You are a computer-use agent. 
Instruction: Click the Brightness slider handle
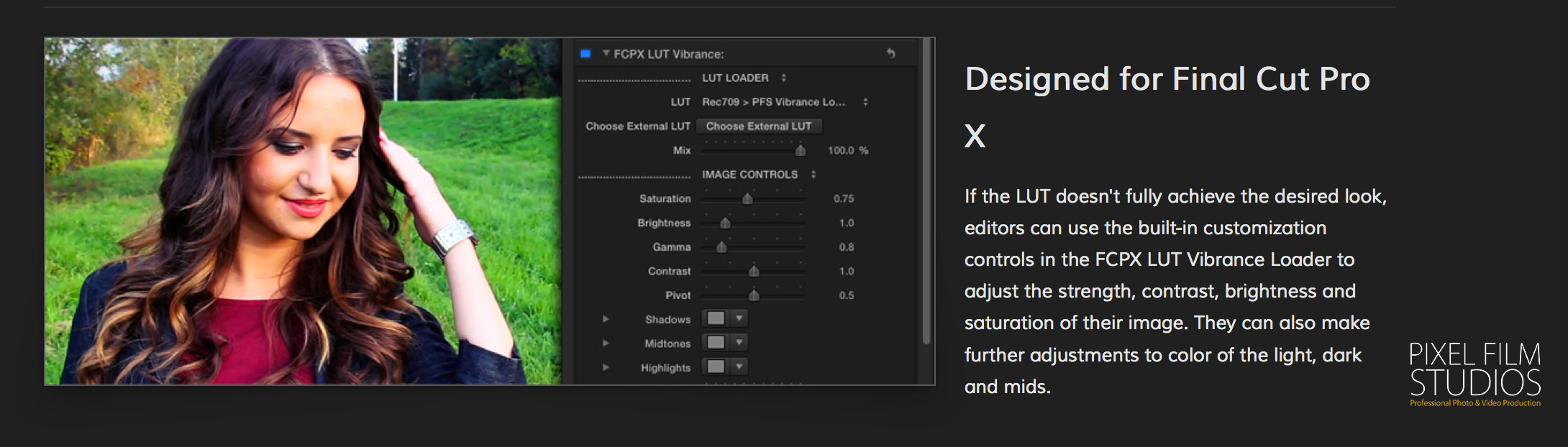725,223
